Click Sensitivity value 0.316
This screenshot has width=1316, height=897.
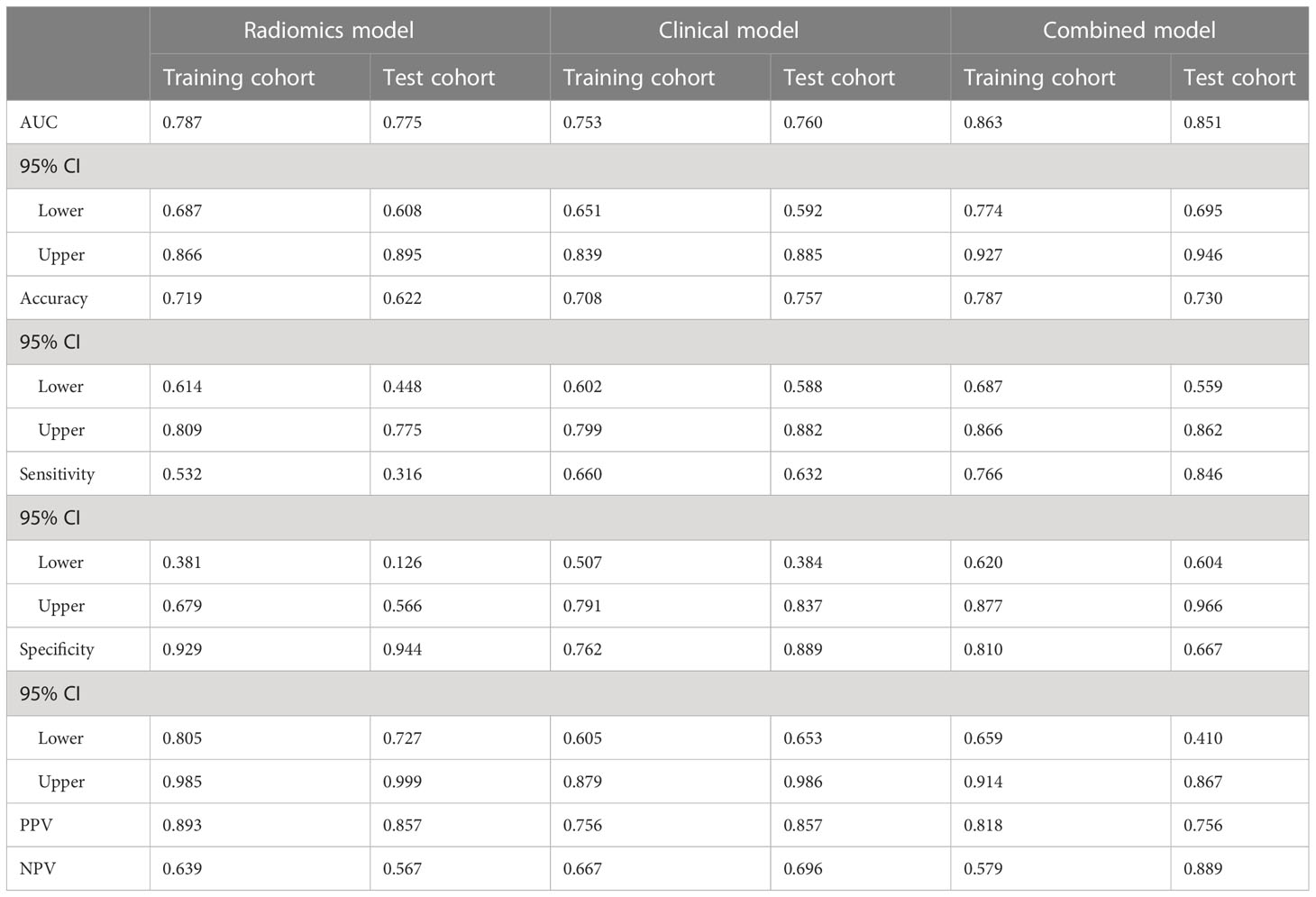[402, 474]
